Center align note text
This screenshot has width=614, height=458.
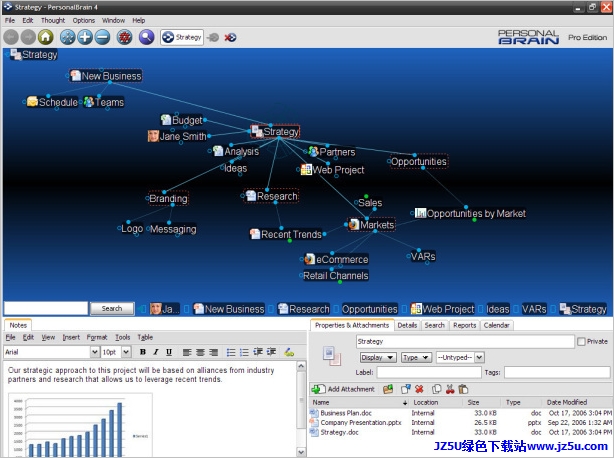coord(200,352)
